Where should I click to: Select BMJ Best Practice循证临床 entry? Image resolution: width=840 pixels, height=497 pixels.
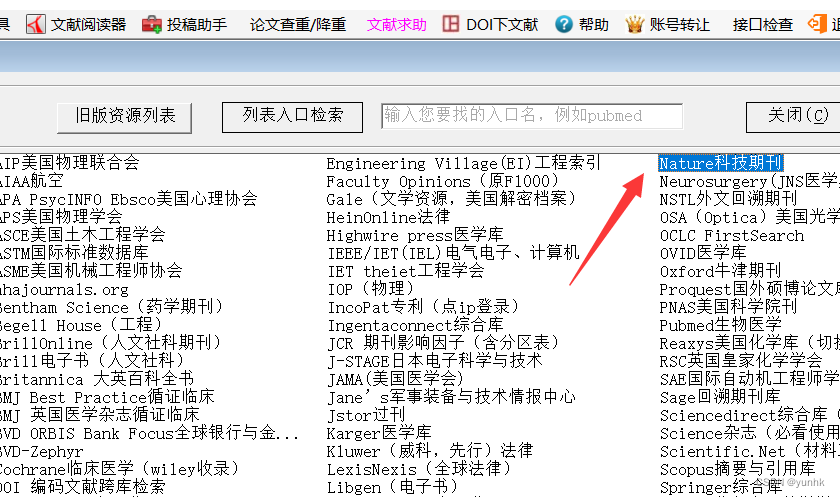click(107, 397)
